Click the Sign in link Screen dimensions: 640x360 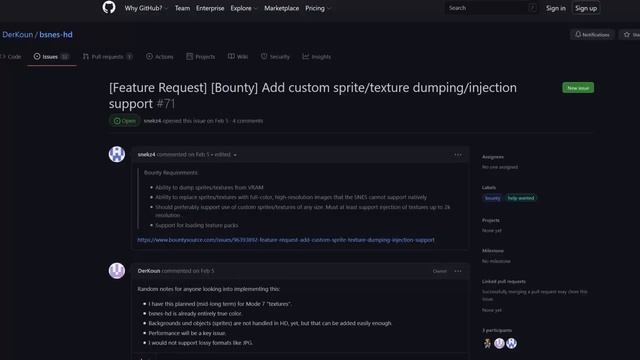point(556,8)
